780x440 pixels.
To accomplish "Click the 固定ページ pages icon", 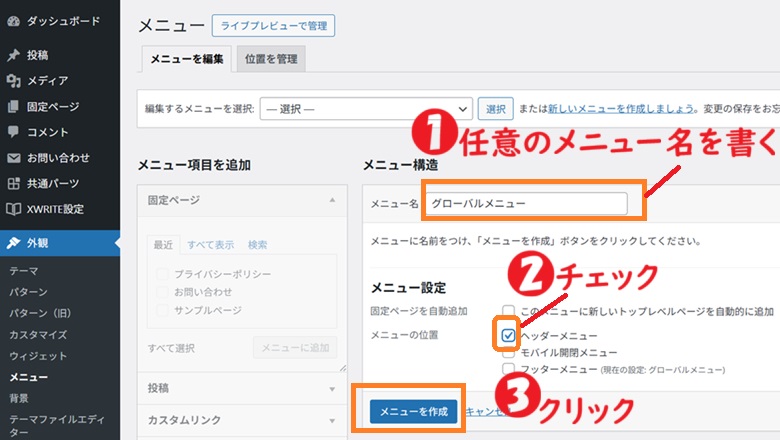I will click(13, 106).
